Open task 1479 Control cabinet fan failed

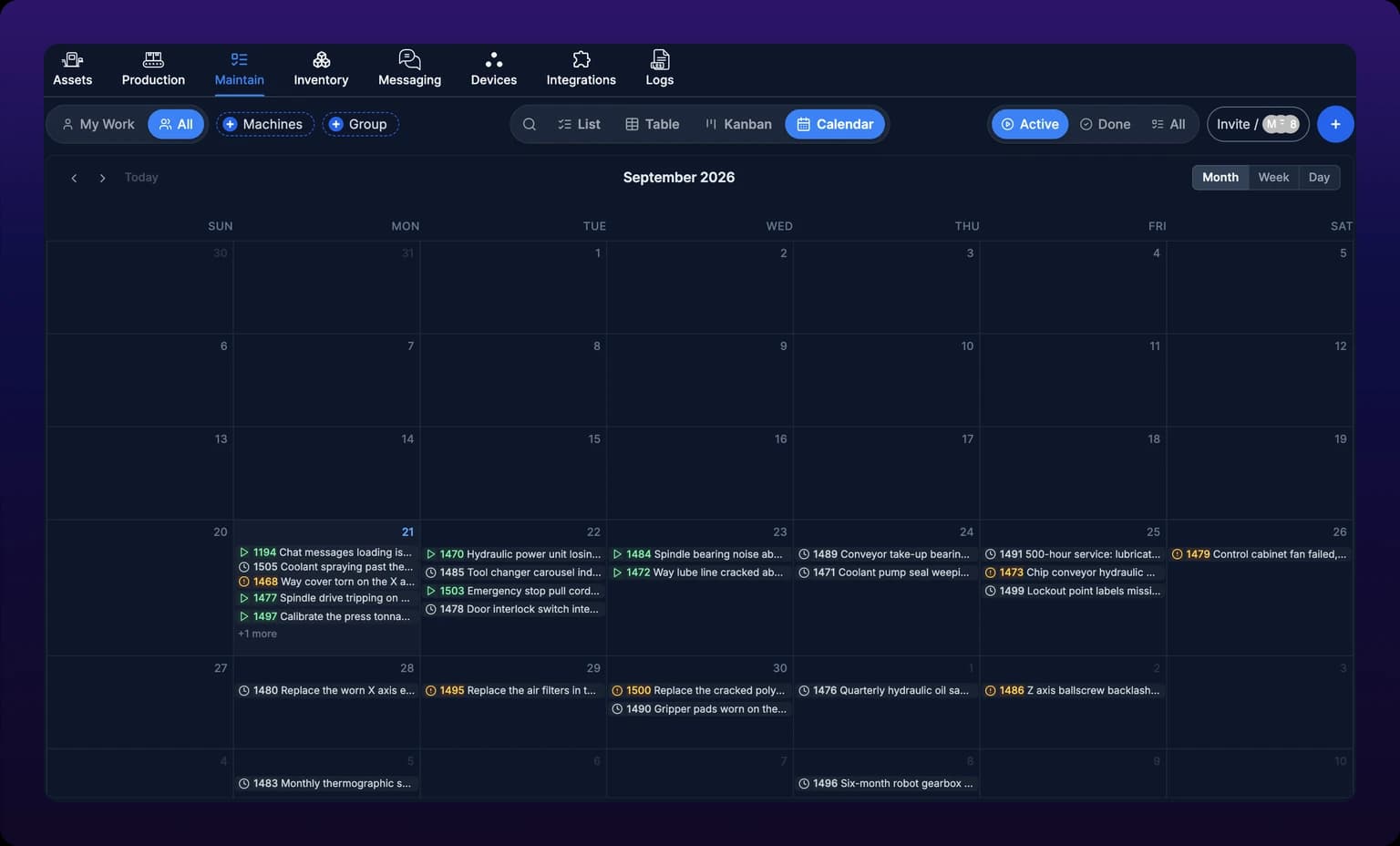pyautogui.click(x=1259, y=554)
